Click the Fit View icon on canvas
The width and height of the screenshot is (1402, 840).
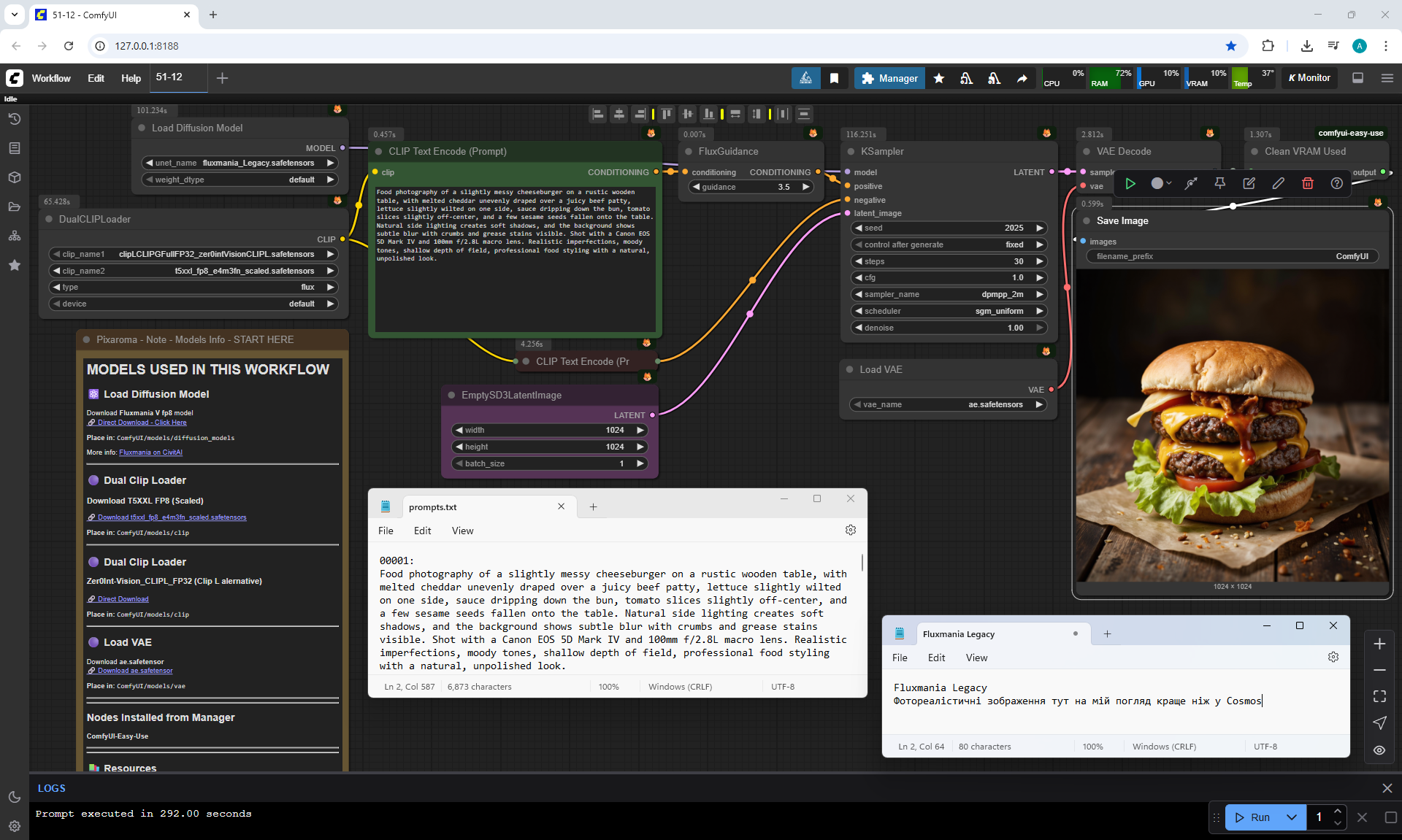pos(1379,696)
